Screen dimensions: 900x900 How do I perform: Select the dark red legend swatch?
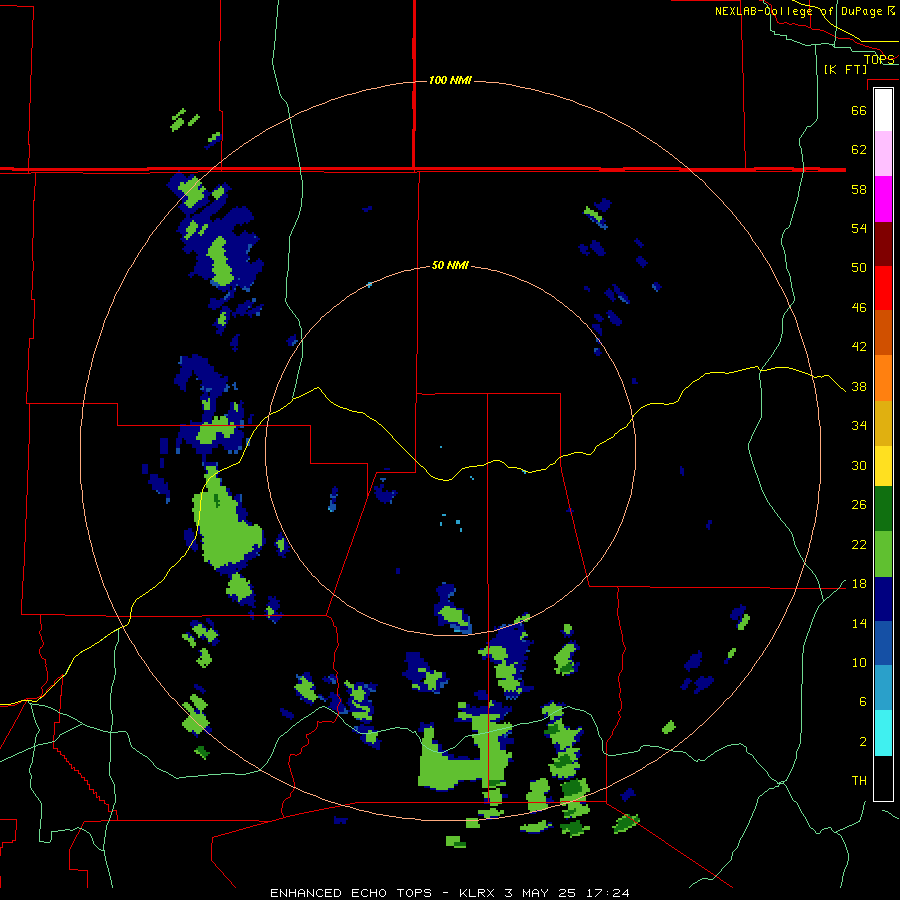pos(883,243)
